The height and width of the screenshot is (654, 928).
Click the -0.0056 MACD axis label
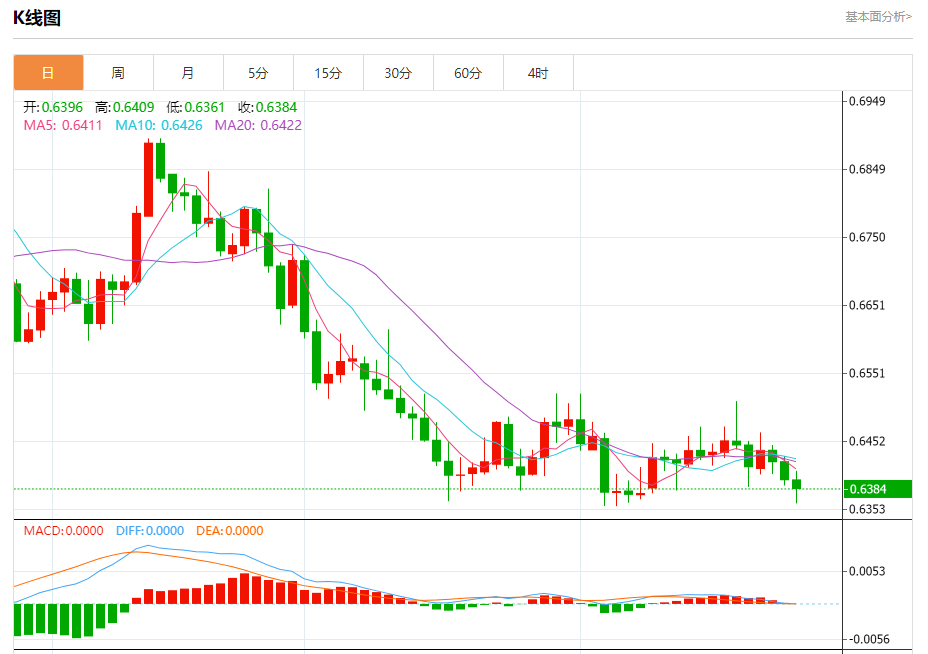point(867,639)
